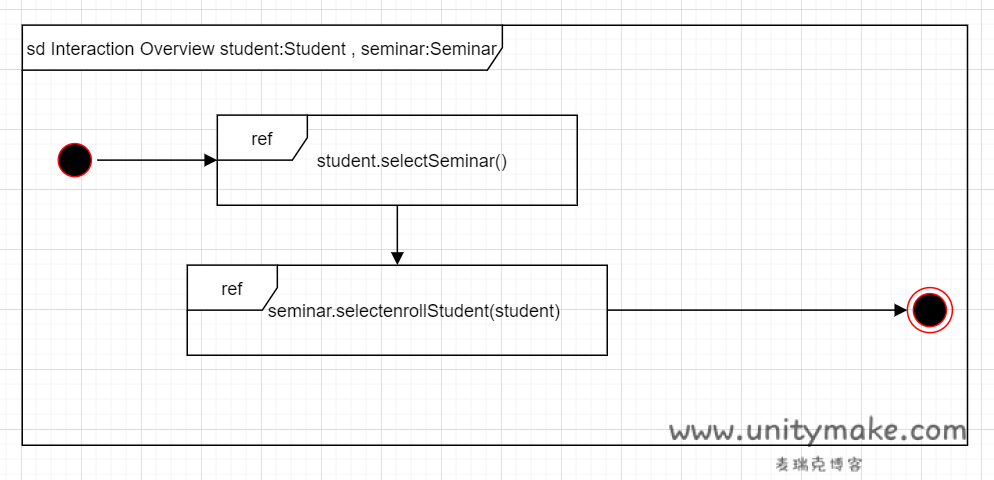Open the www.unitymake.com watermark link
The width and height of the screenshot is (994, 480).
pos(818,432)
